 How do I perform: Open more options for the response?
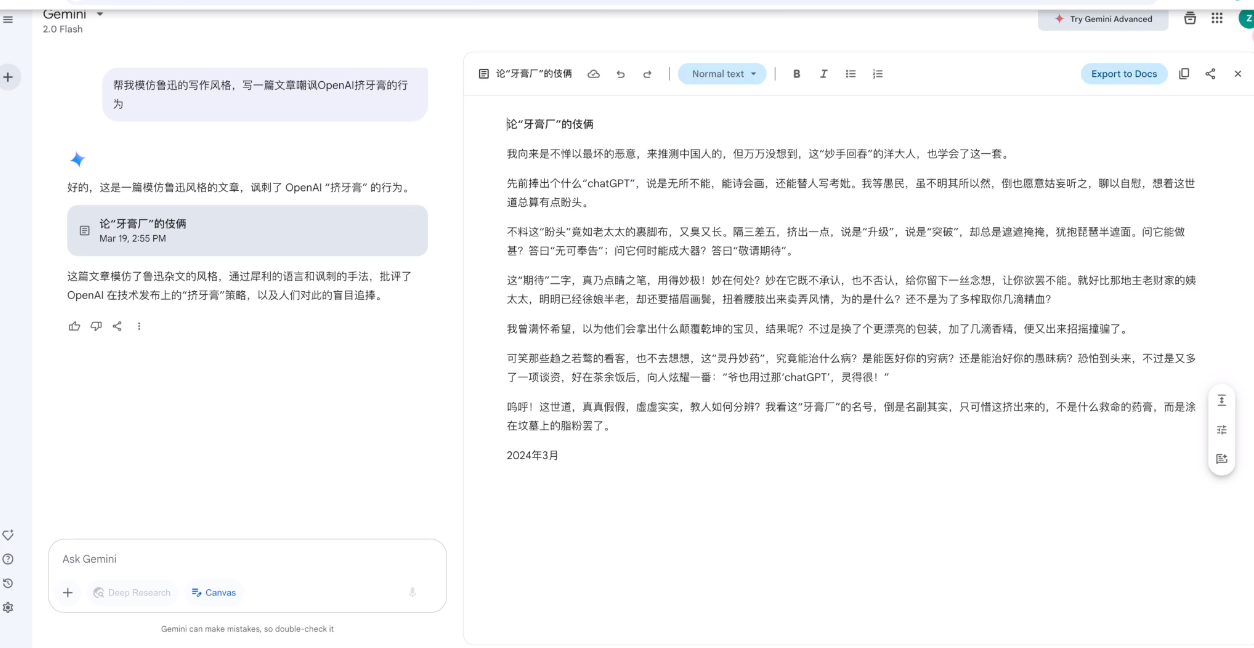tap(139, 326)
